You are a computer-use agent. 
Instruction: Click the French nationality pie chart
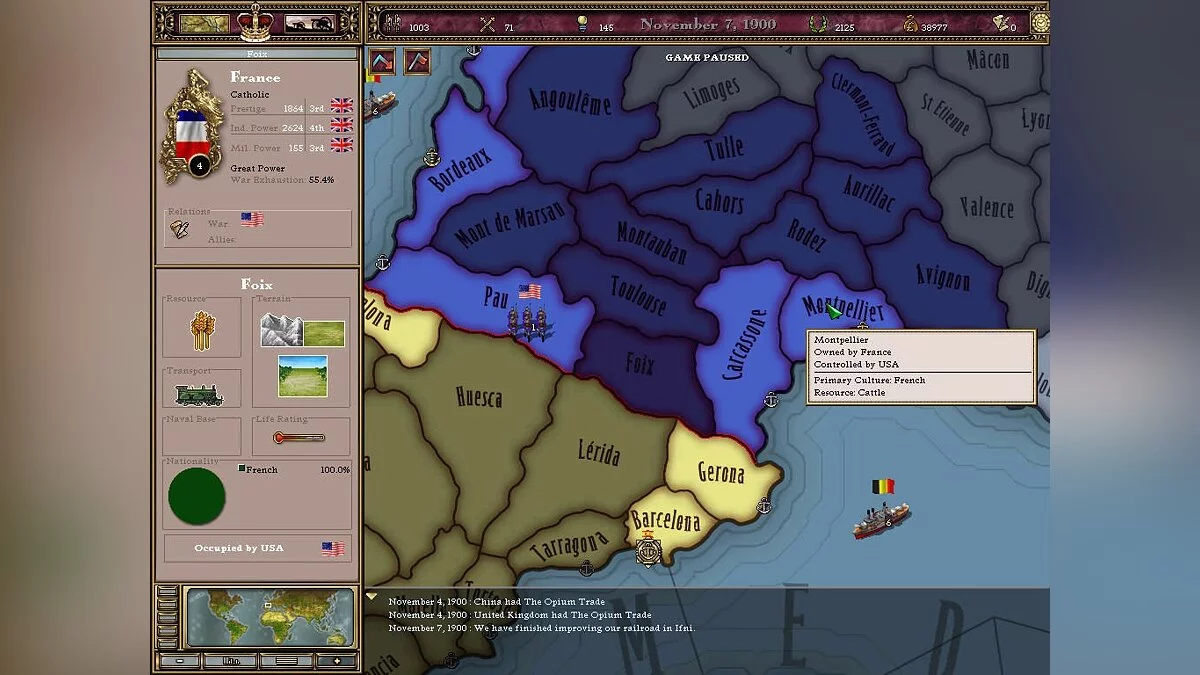tap(197, 496)
